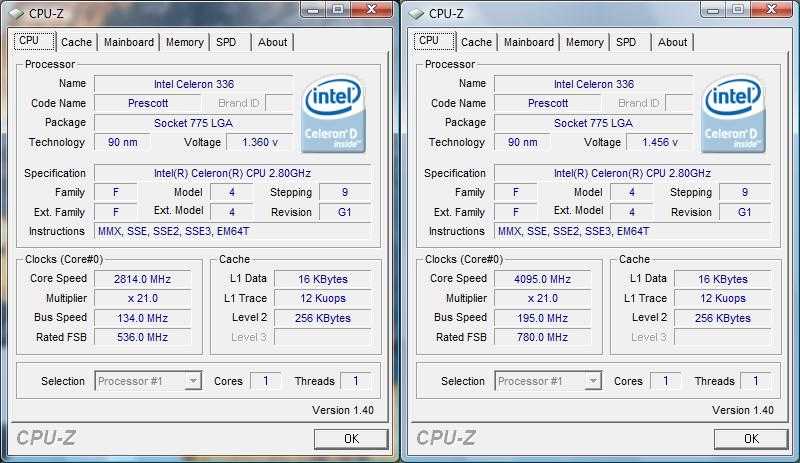Click Socket 775 LGA package in left window

[194, 123]
